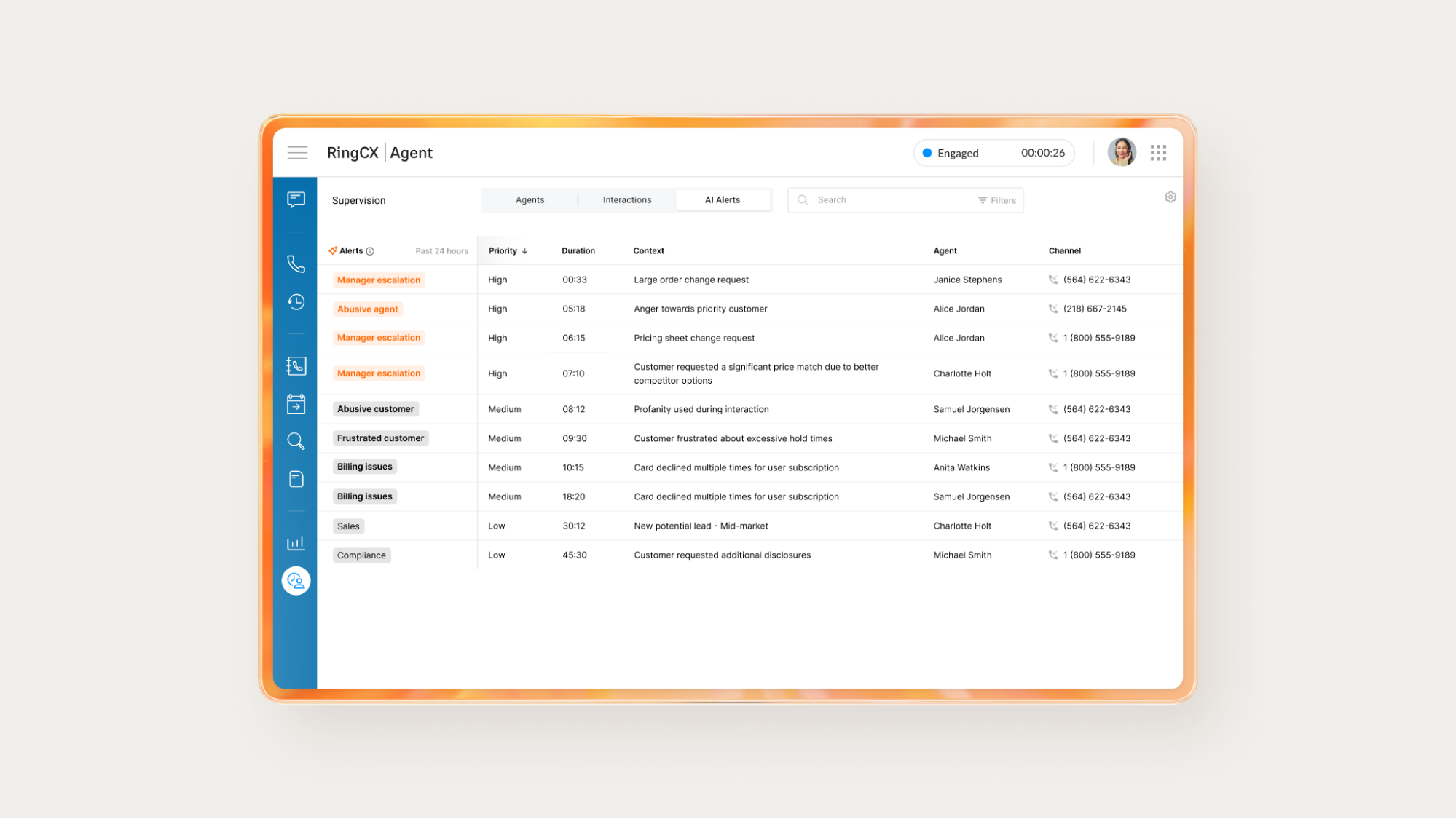Click the settings gear icon
This screenshot has width=1456, height=819.
1170,197
